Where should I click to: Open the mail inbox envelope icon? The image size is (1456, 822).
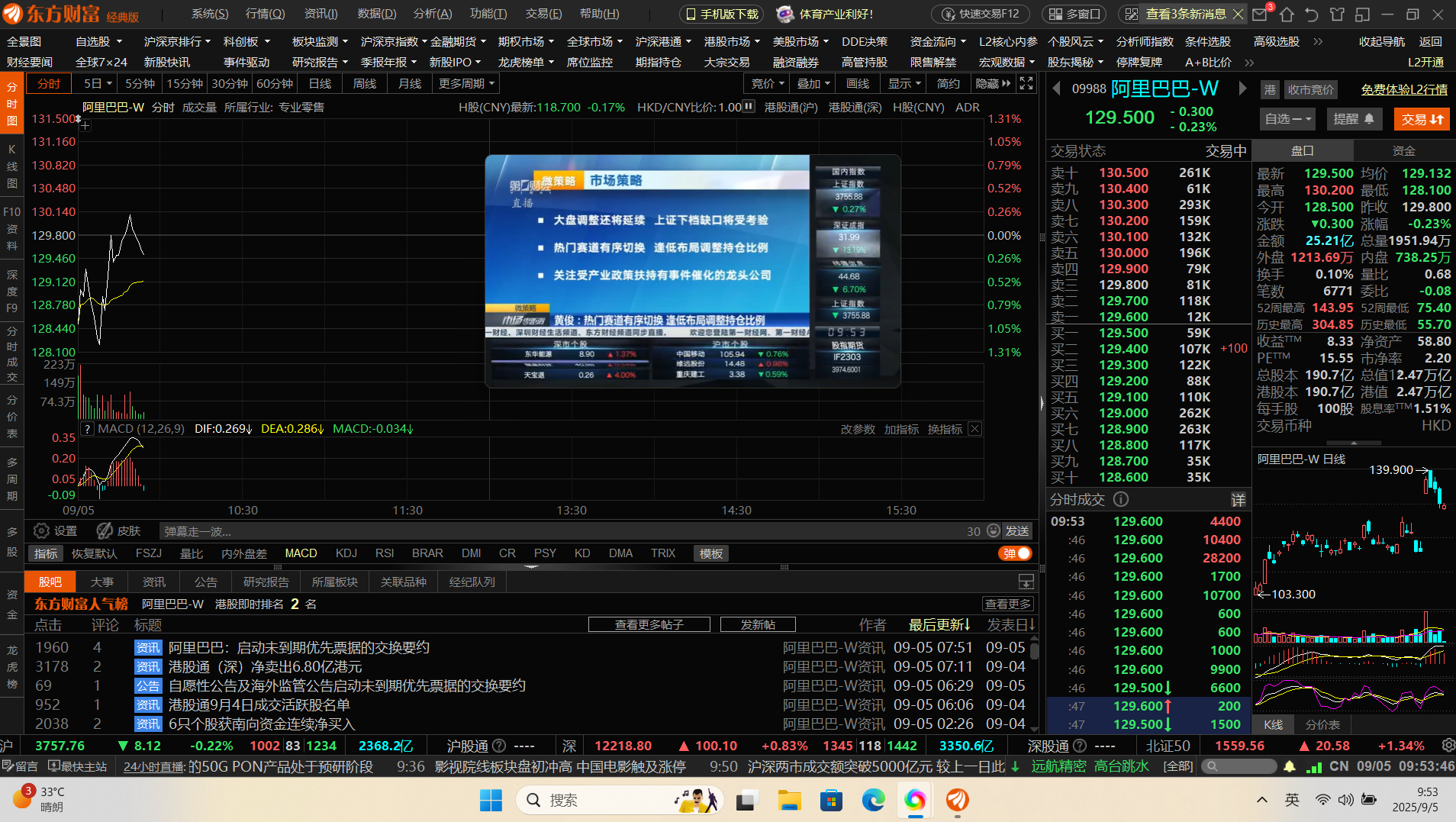point(1260,14)
